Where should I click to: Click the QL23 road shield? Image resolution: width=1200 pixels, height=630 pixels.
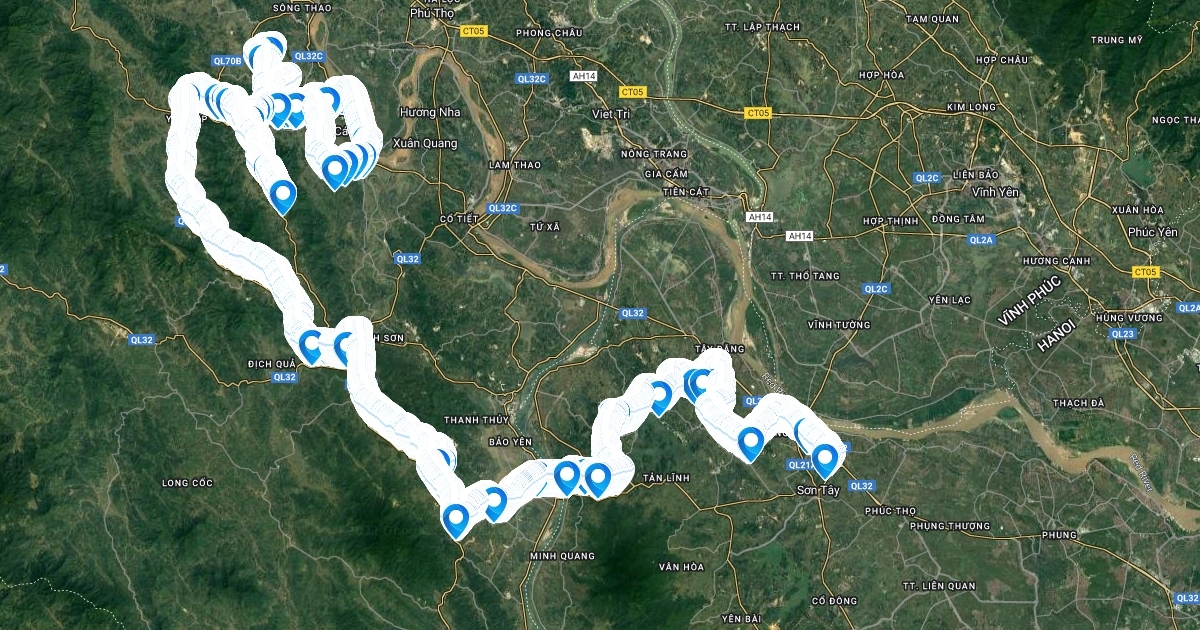tap(1123, 333)
